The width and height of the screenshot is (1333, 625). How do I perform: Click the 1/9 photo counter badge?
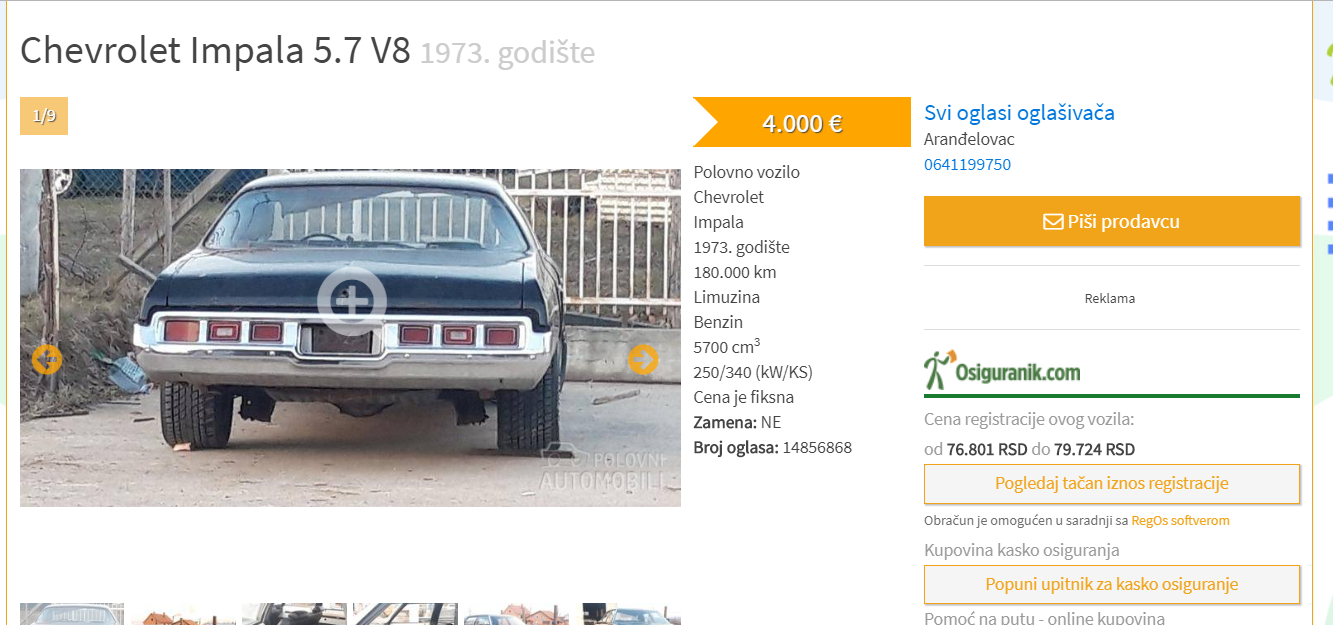click(x=44, y=116)
